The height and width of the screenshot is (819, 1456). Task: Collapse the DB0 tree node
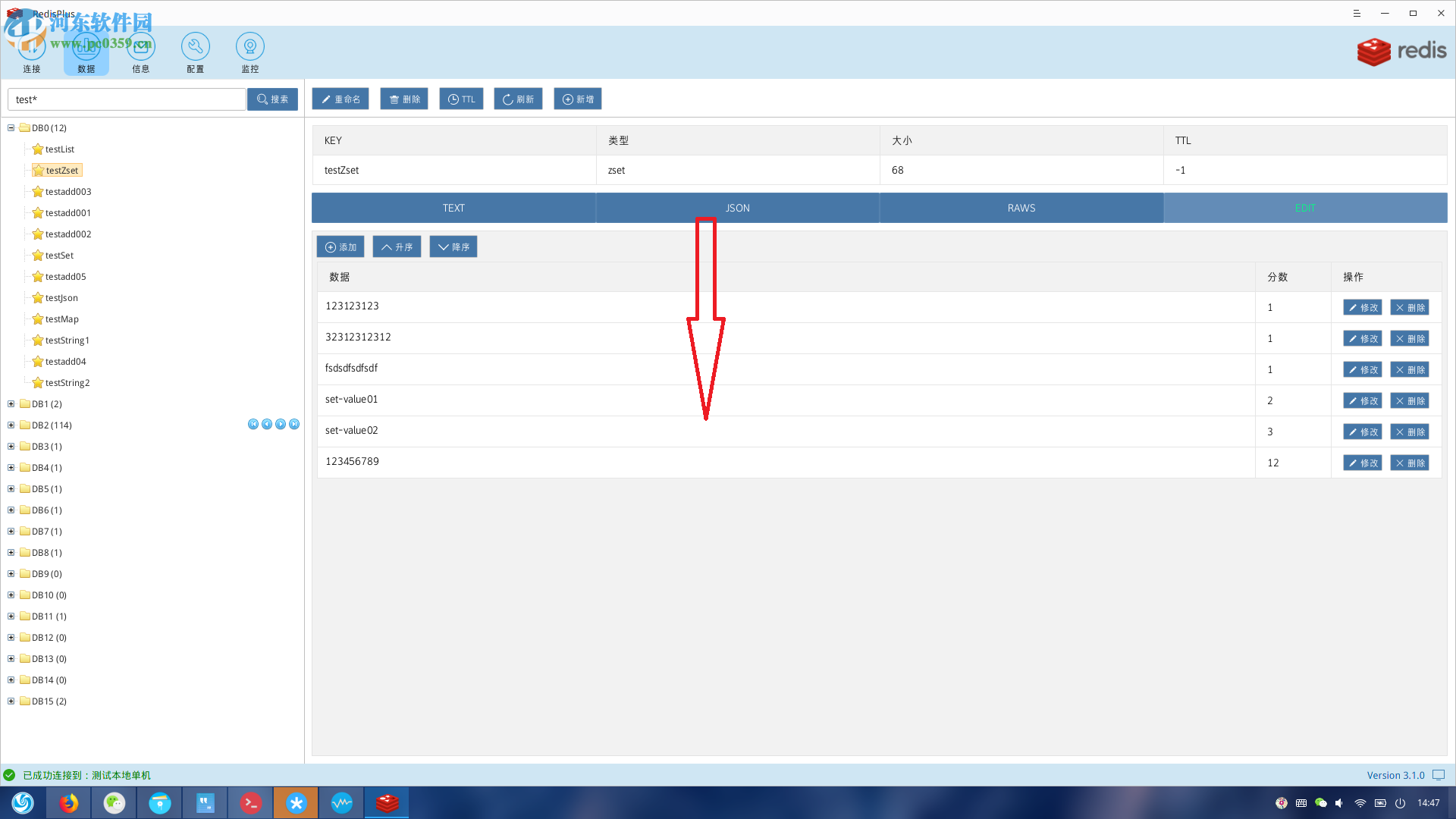[11, 128]
